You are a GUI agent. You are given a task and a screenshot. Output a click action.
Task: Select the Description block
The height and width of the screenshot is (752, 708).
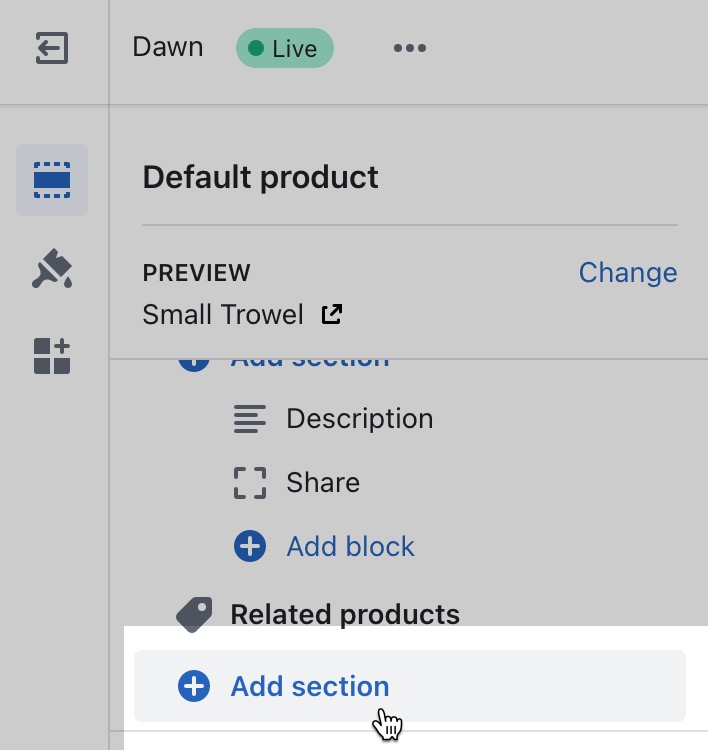coord(359,418)
